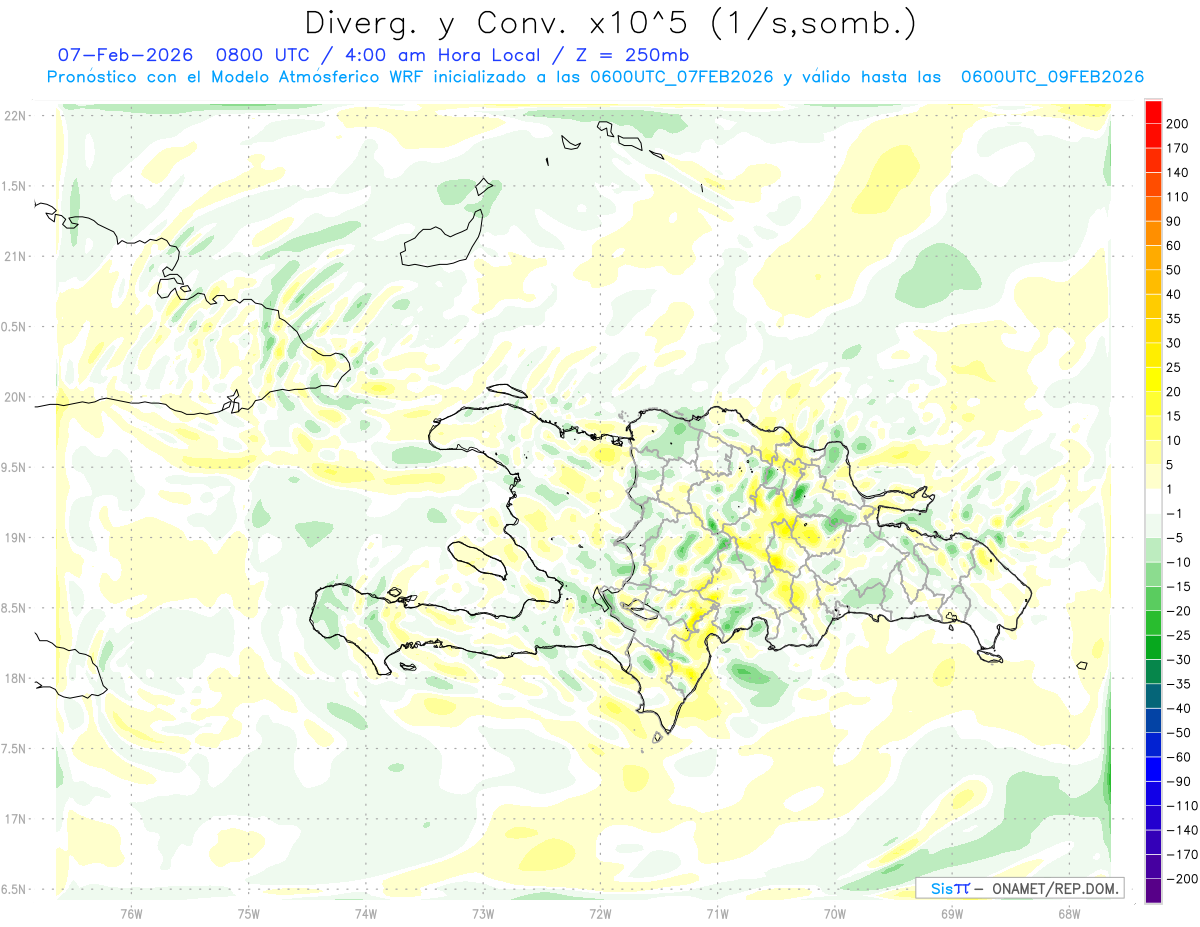Click the '-10' value on the color scale
Screen dimensions: 1200x927
(x=1181, y=562)
